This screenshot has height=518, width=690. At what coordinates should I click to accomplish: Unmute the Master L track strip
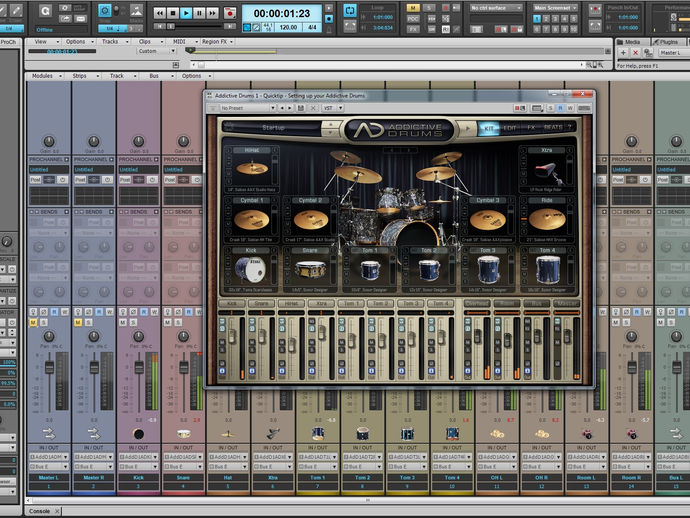point(33,323)
